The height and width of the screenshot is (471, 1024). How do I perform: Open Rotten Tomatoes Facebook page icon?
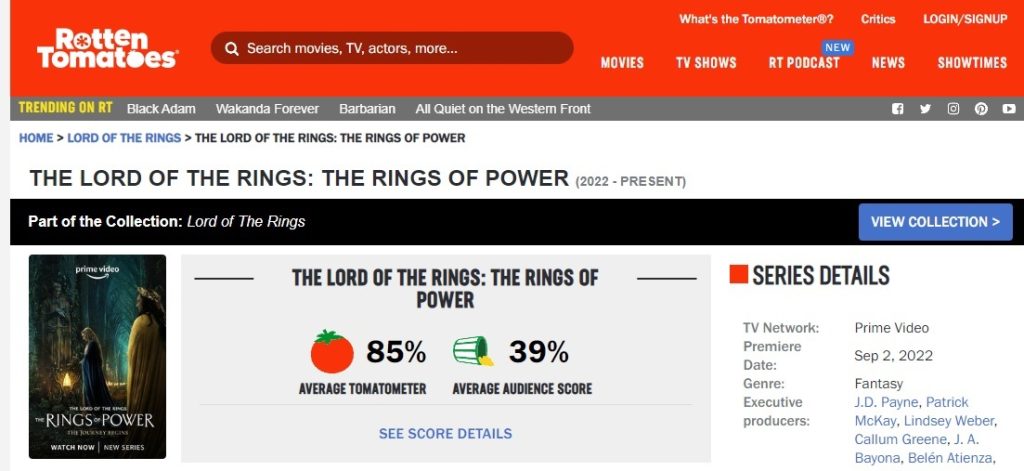tap(898, 109)
